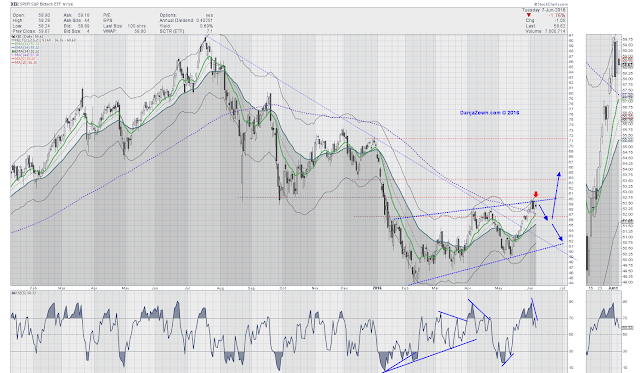Click the Ask Size value 44
640x373 pixels.
coord(87,20)
